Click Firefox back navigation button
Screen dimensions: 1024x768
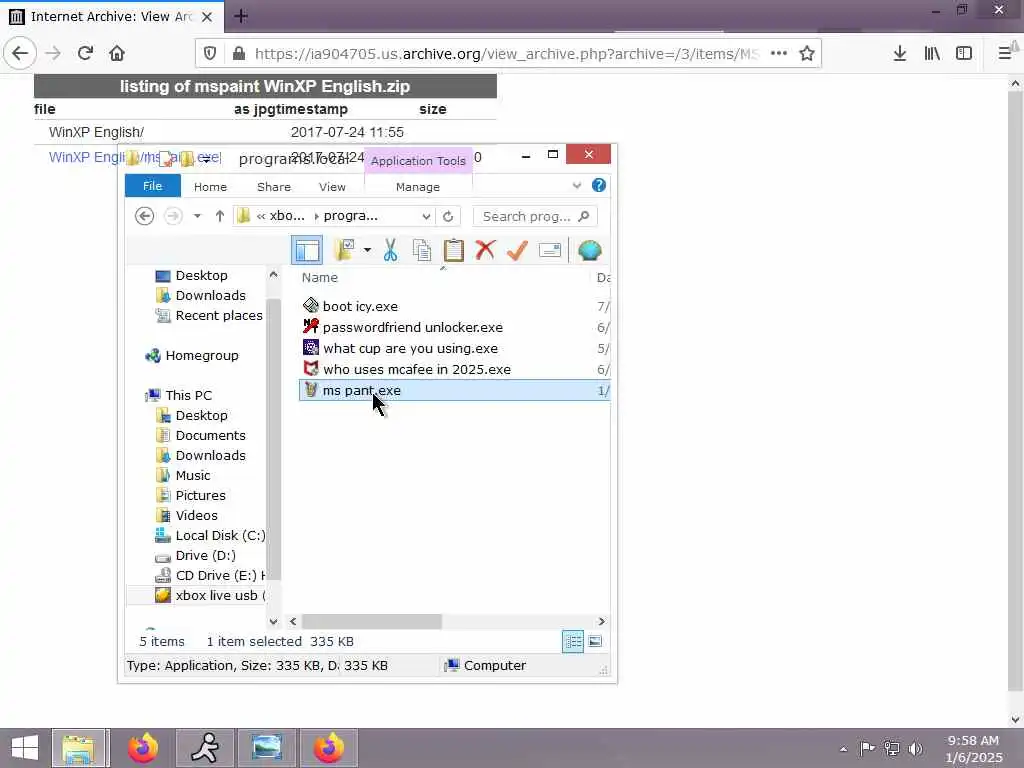click(20, 53)
